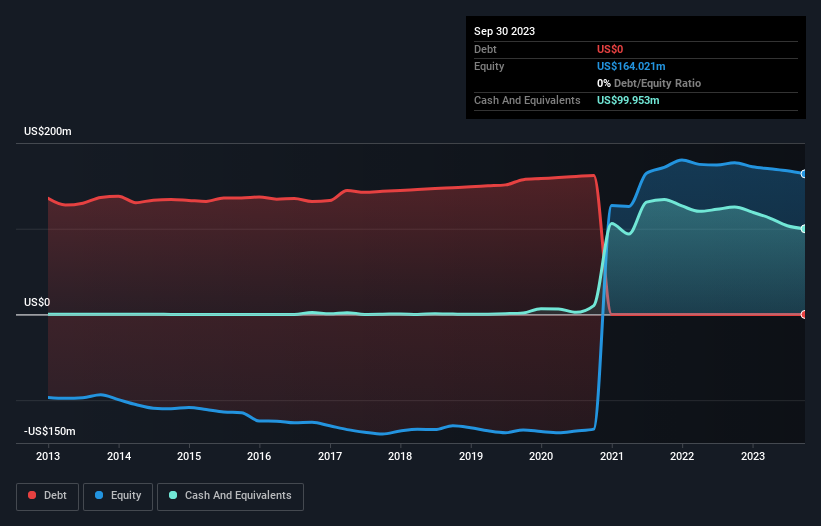
Task: Click the 2019 x-axis label
Action: [x=471, y=456]
